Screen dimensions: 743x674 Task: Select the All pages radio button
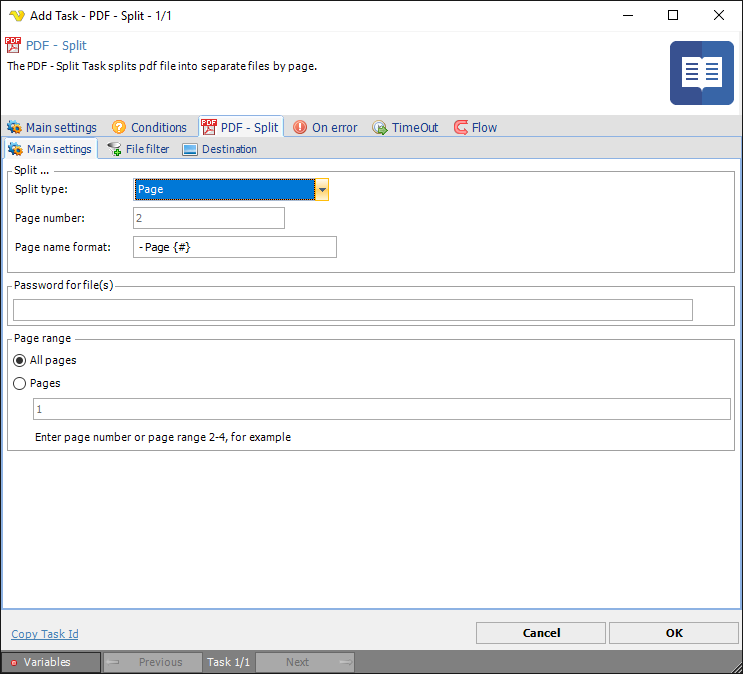[20, 360]
